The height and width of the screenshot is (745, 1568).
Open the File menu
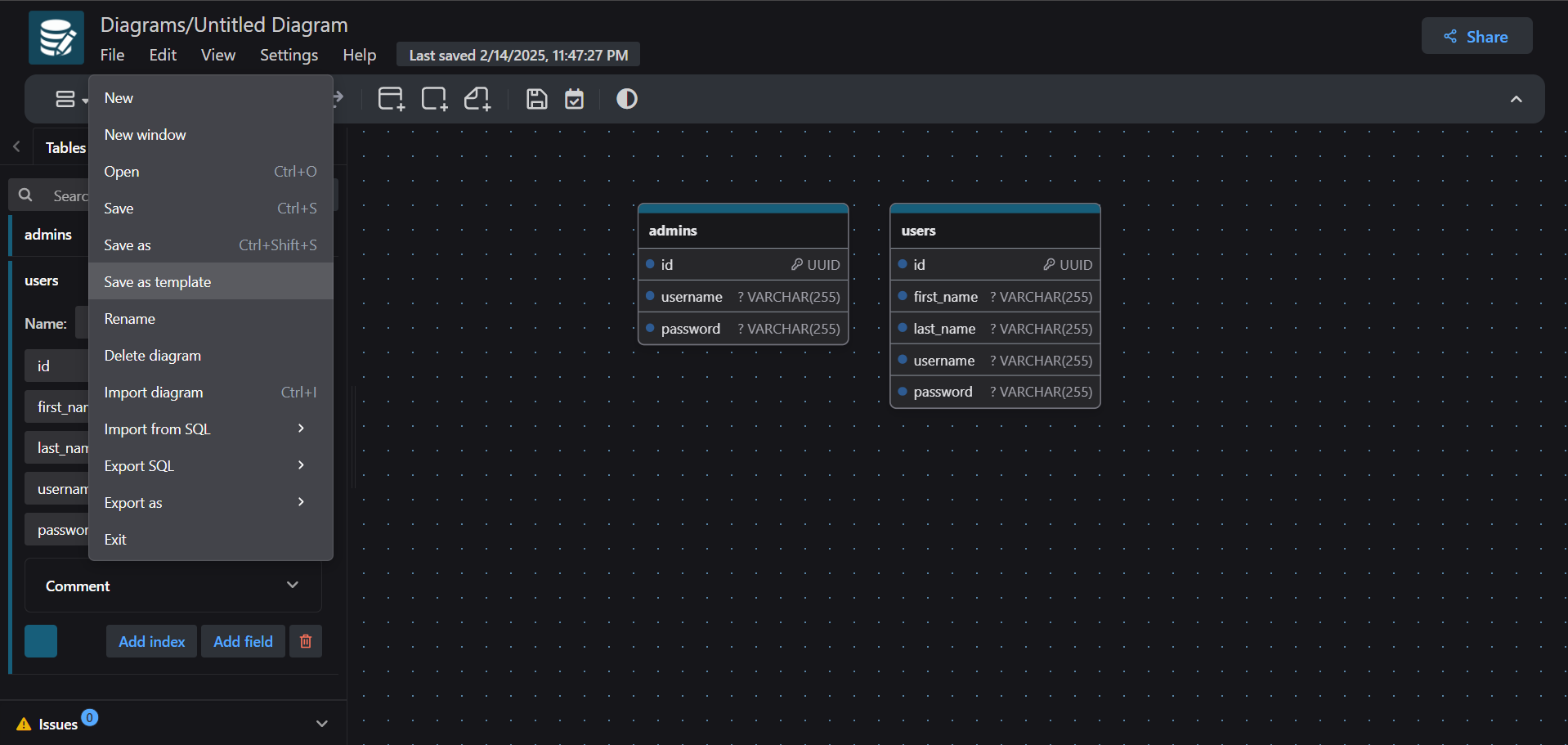pos(112,55)
